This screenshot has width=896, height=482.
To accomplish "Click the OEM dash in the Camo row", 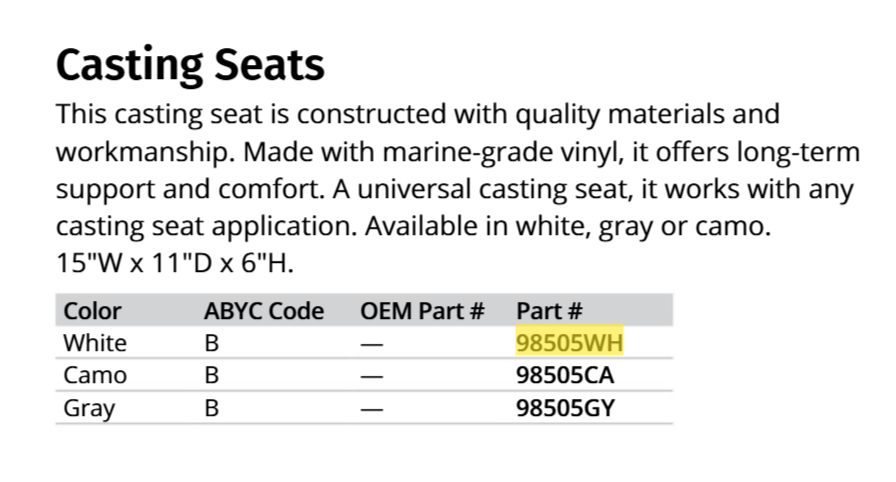I will [372, 376].
